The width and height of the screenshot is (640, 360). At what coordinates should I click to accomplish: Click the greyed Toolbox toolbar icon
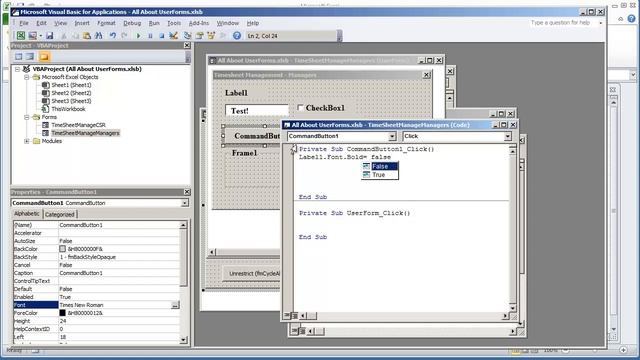point(222,36)
